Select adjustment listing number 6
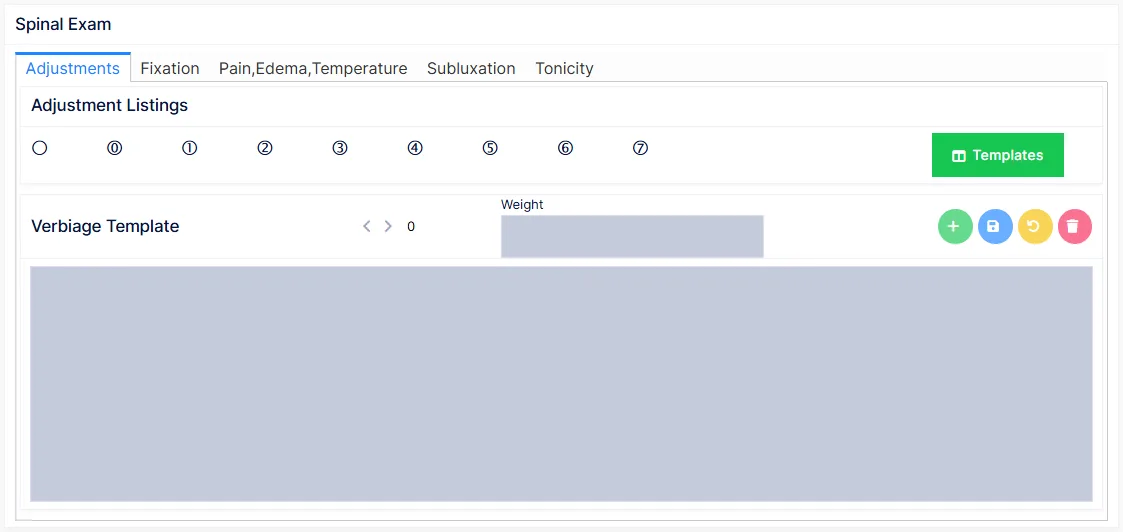 coord(566,148)
